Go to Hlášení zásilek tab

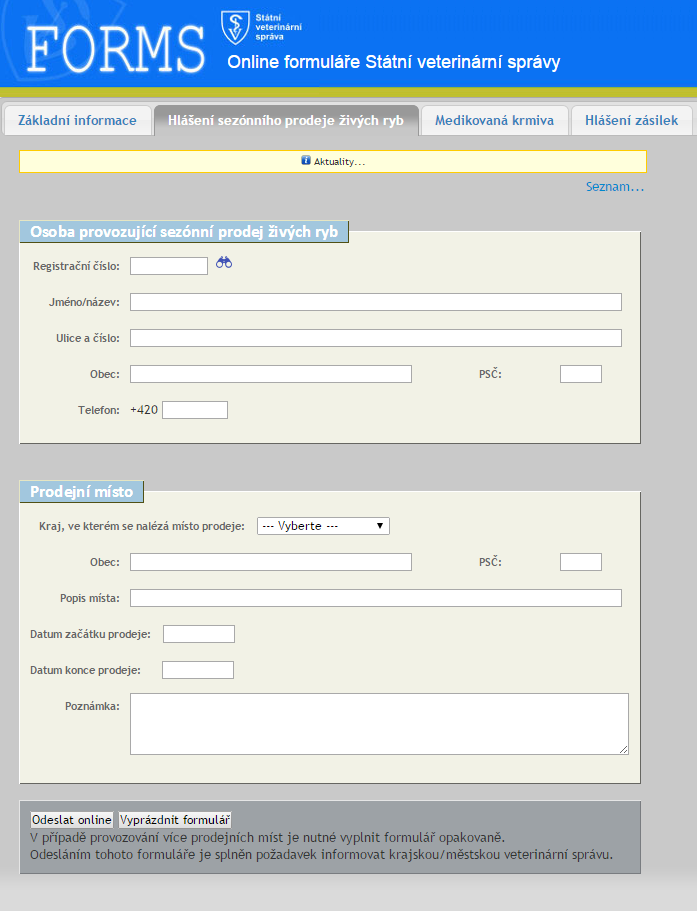(631, 120)
